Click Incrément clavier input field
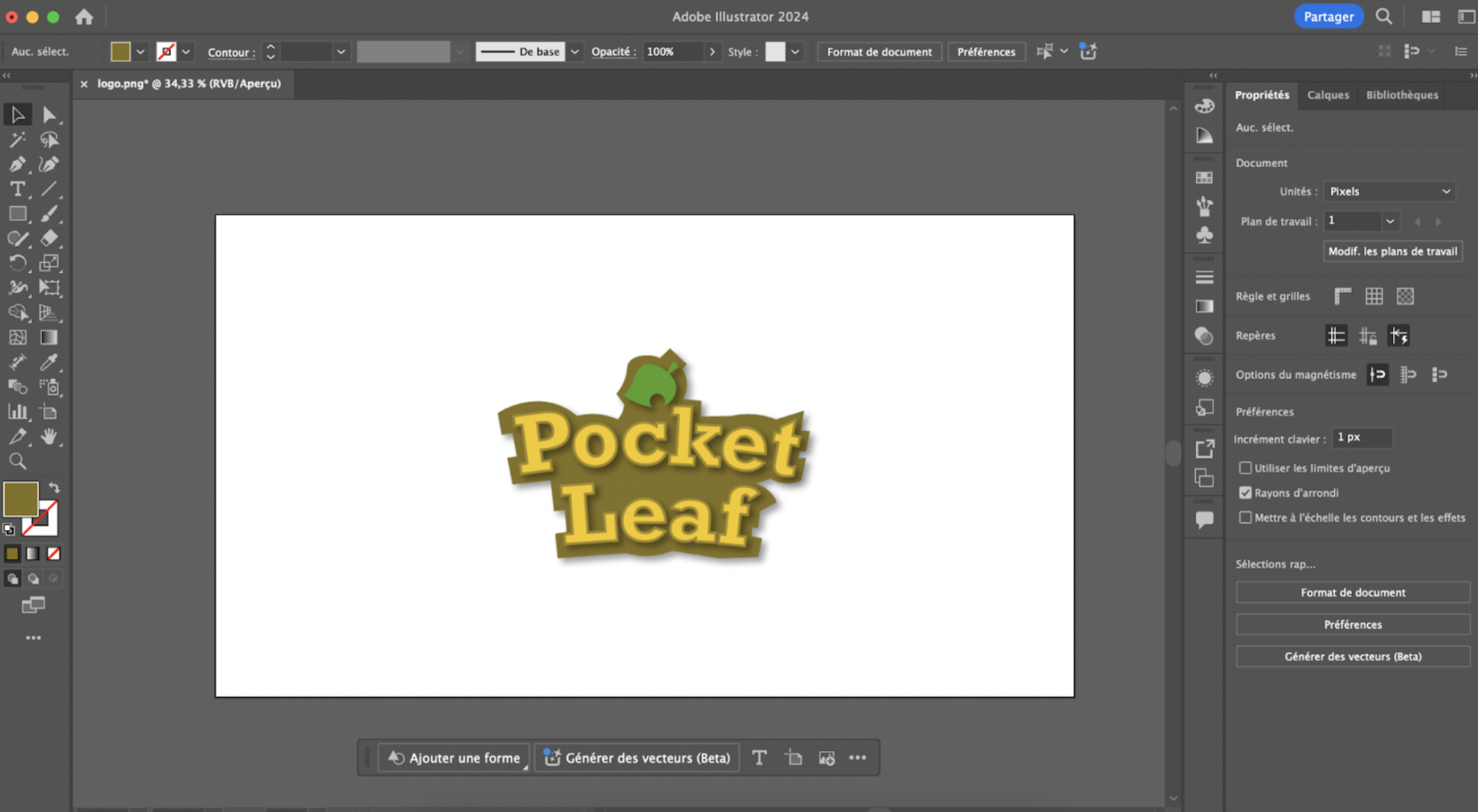 tap(1362, 438)
